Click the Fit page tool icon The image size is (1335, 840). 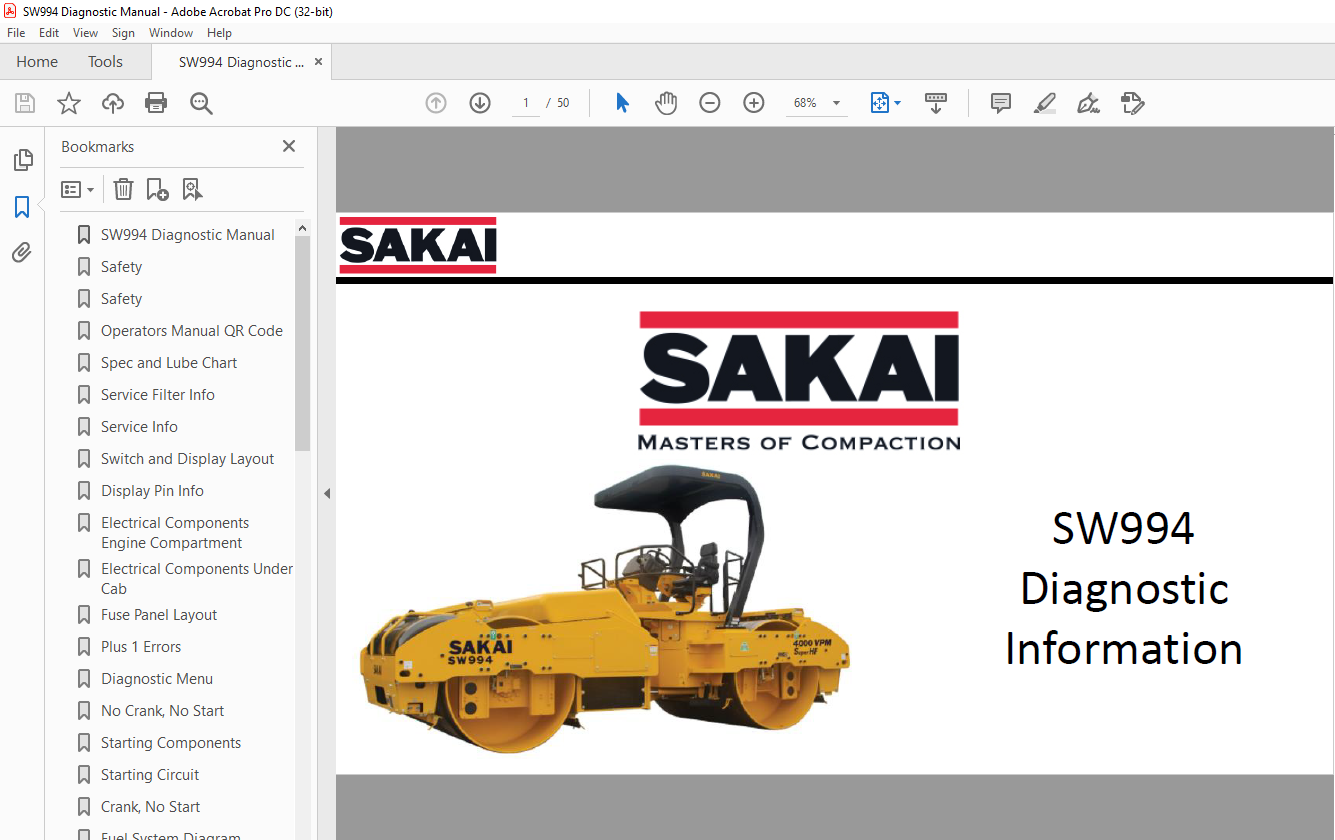click(879, 103)
